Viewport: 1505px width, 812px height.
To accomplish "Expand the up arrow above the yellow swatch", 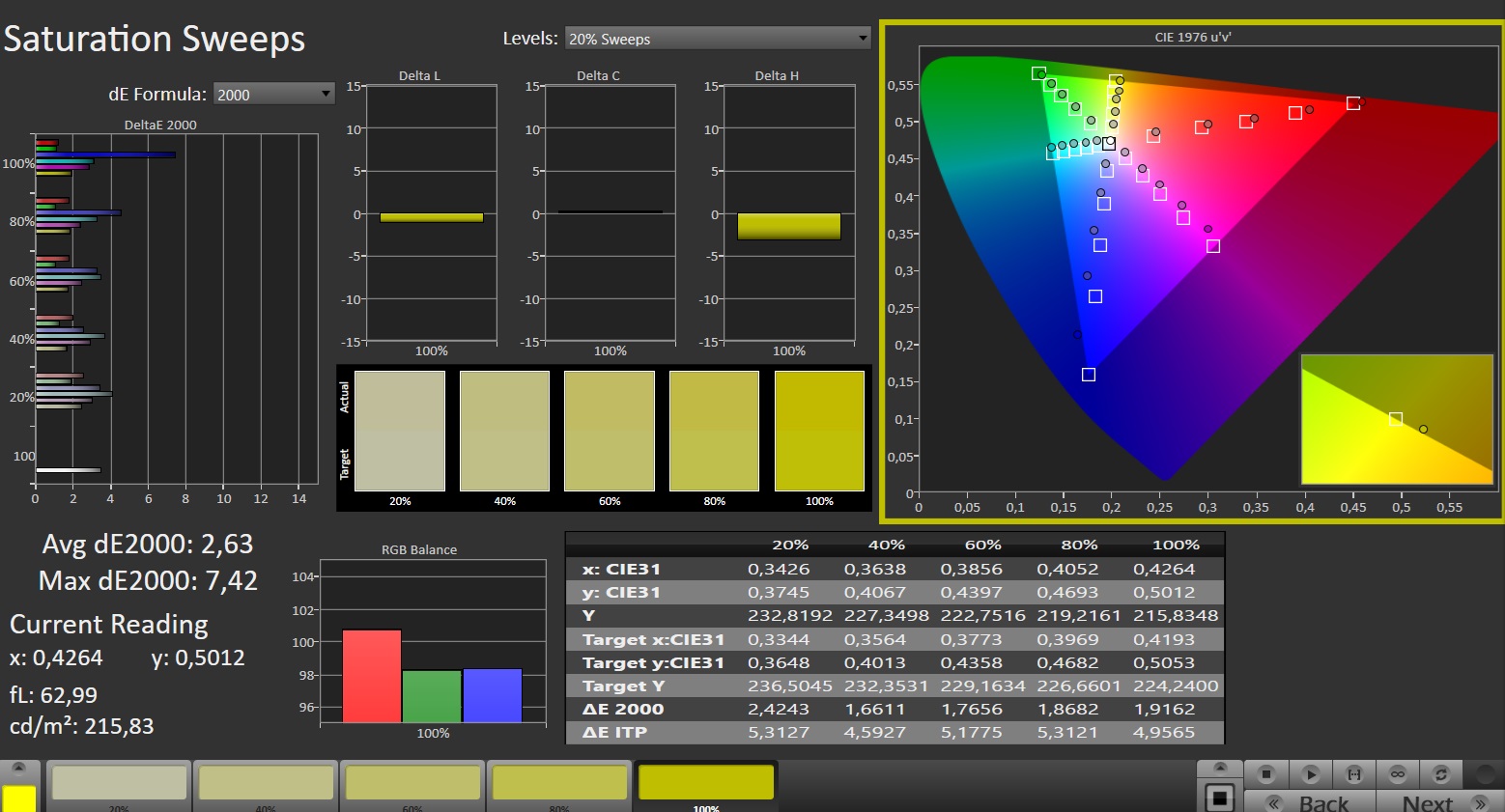I will click(18, 770).
